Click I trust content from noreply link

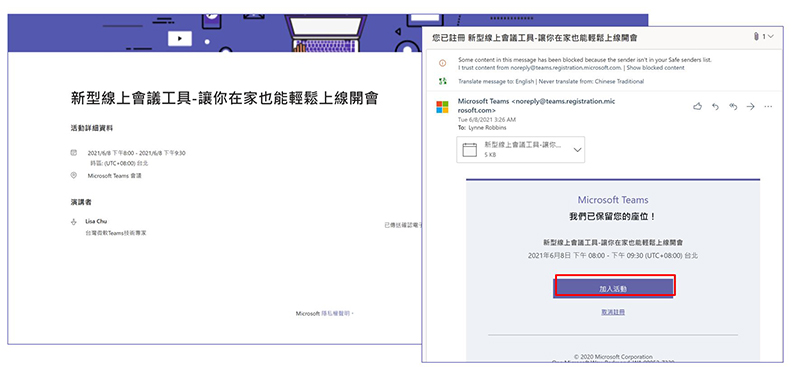click(539, 68)
